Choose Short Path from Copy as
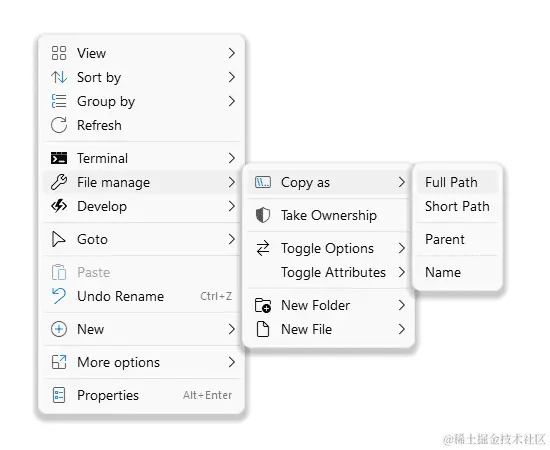 pyautogui.click(x=457, y=206)
